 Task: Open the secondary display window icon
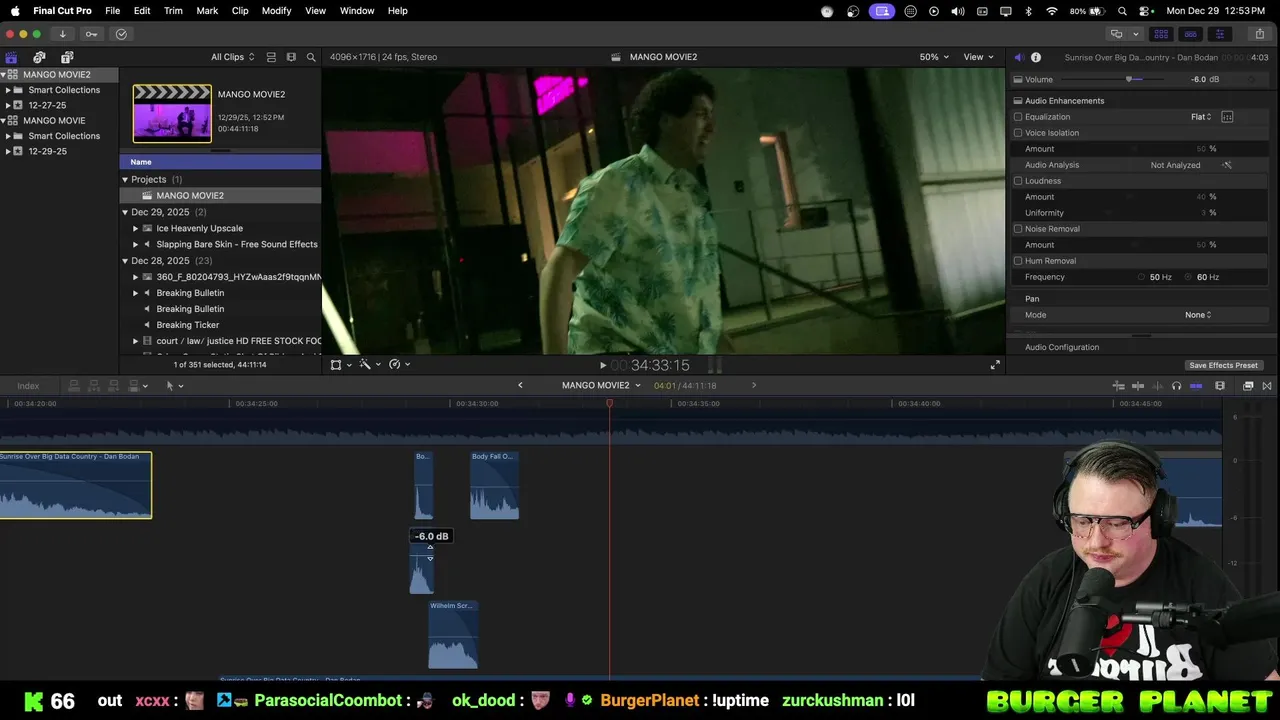(x=1116, y=34)
